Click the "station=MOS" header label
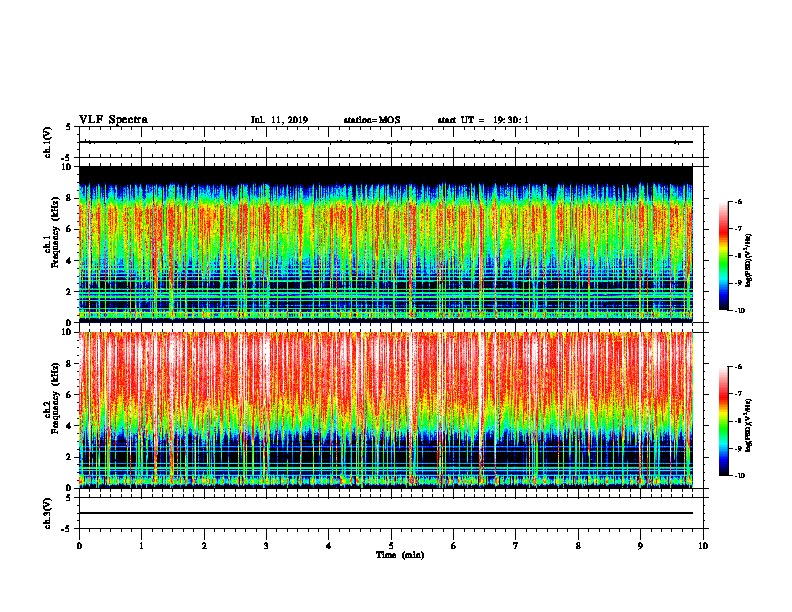792x612 pixels. coord(372,120)
